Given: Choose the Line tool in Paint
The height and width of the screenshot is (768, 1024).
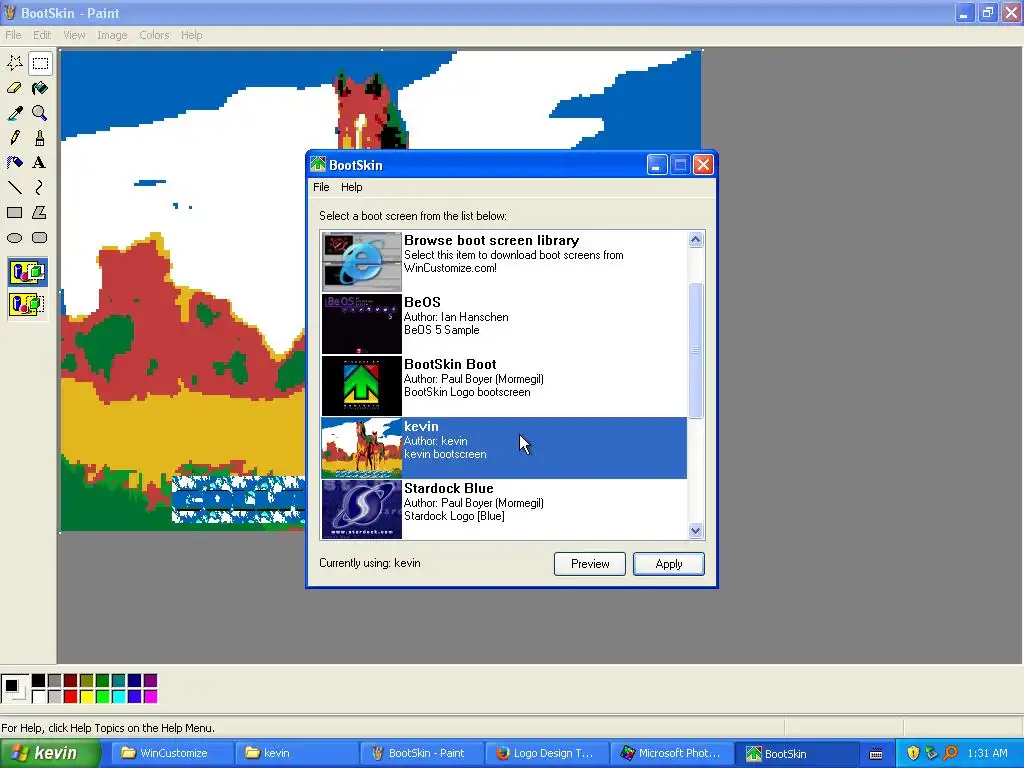Looking at the screenshot, I should point(14,187).
